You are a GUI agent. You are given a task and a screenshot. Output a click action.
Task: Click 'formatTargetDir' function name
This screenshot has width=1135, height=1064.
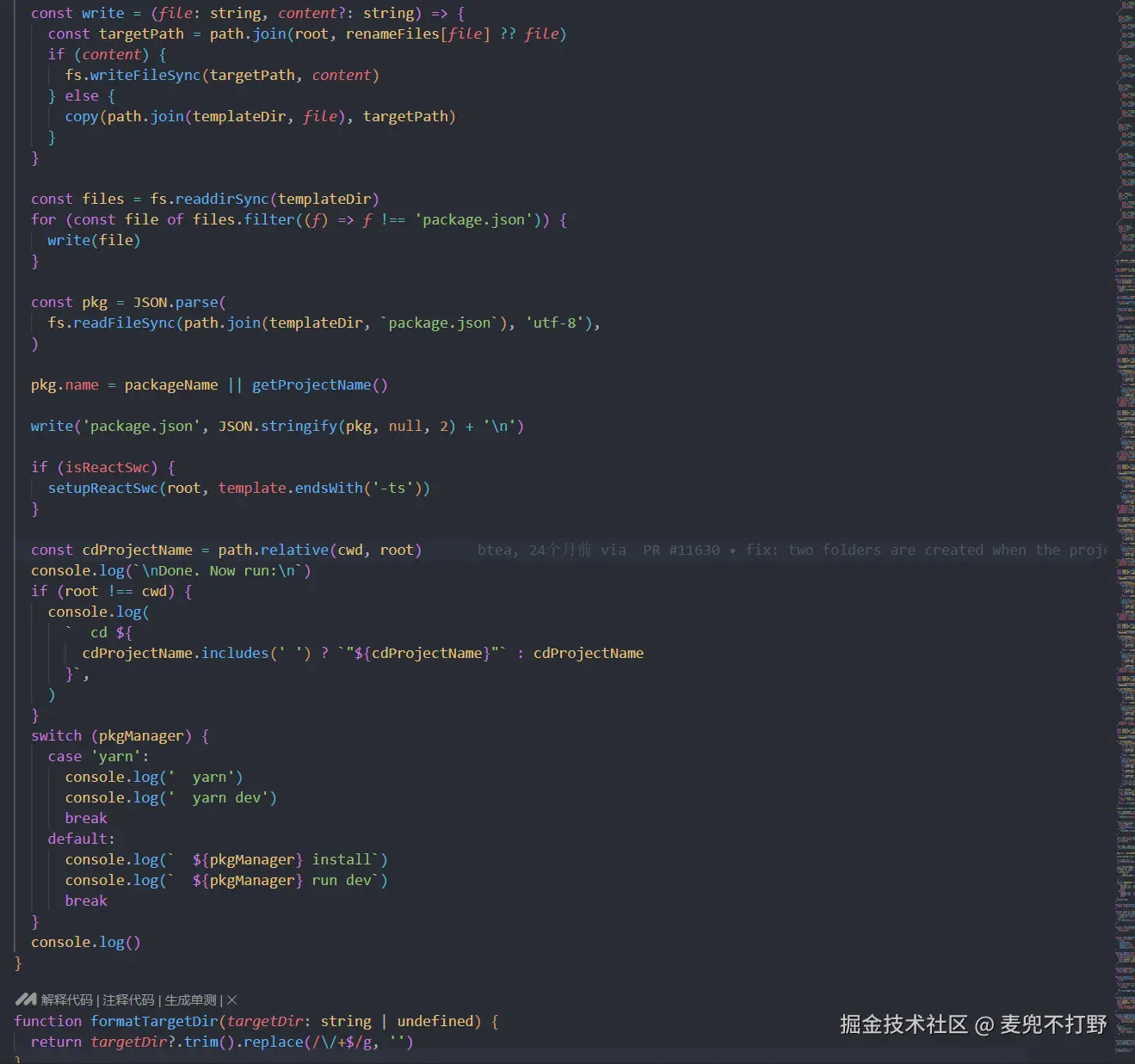154,1022
